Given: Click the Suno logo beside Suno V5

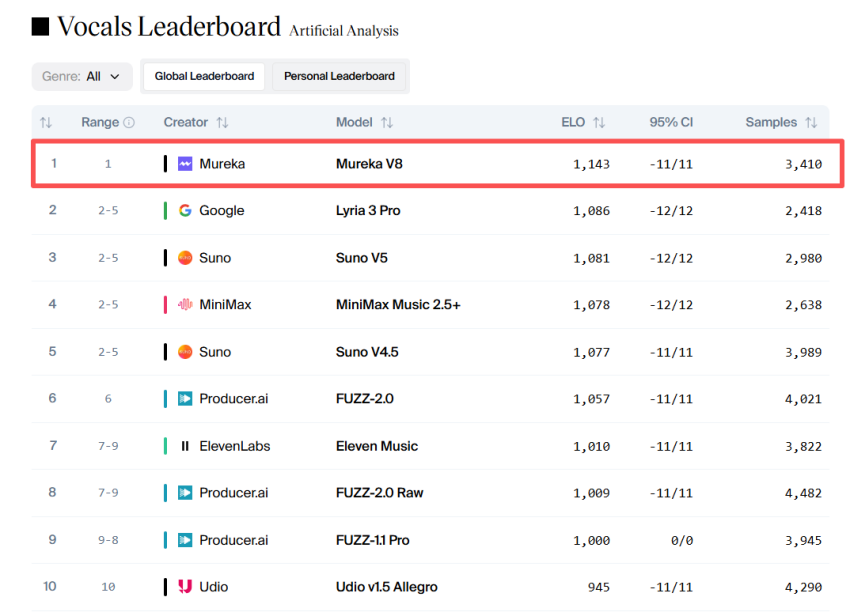Looking at the screenshot, I should tap(185, 258).
